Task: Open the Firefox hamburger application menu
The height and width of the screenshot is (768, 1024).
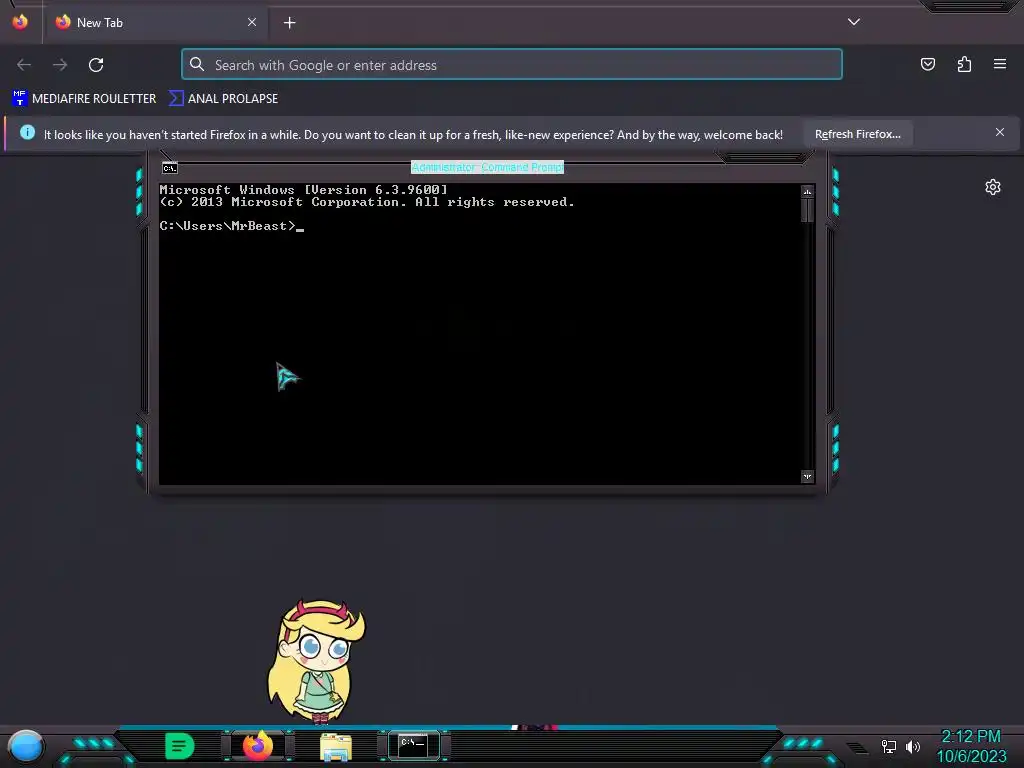Action: (x=1000, y=64)
